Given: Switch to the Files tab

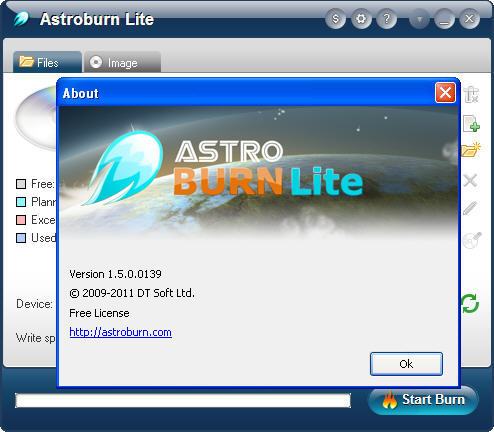Looking at the screenshot, I should pyautogui.click(x=47, y=62).
